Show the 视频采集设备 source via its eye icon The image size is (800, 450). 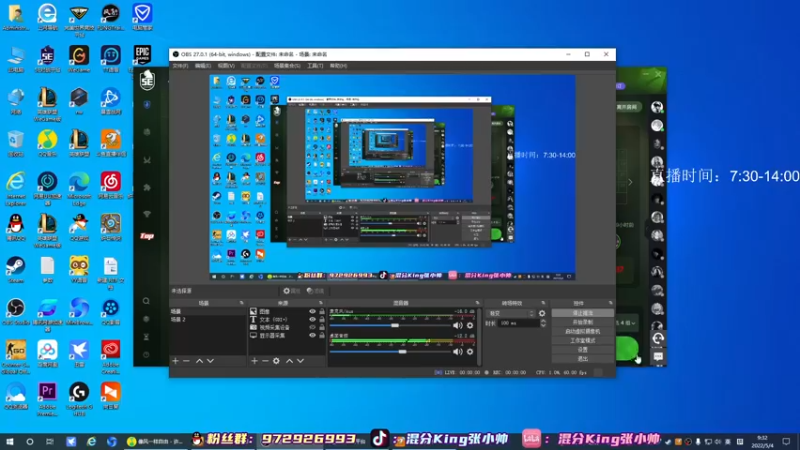coord(312,328)
